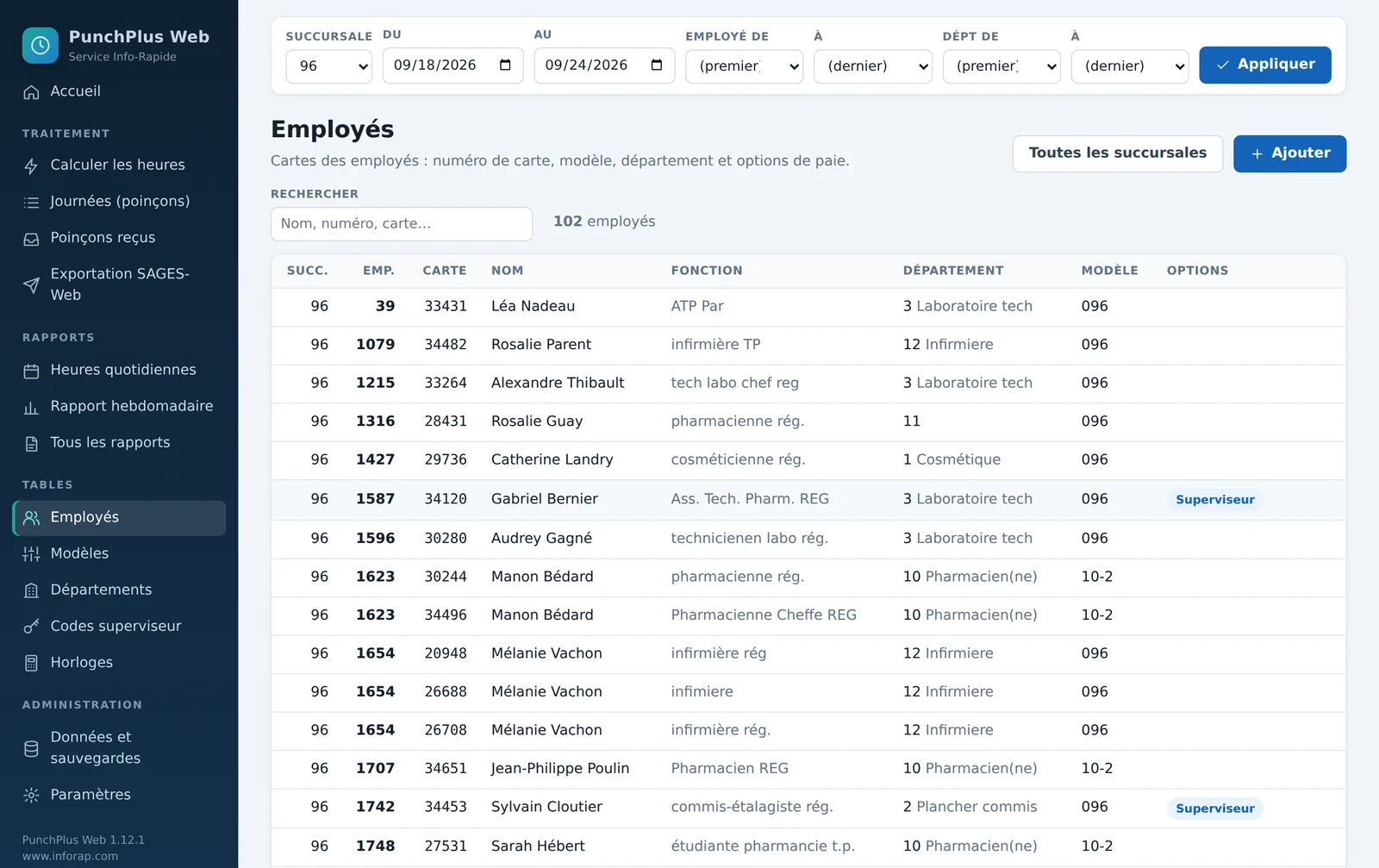Click the Rapport hebdomadaire chart icon
This screenshot has height=868, width=1379.
[31, 407]
